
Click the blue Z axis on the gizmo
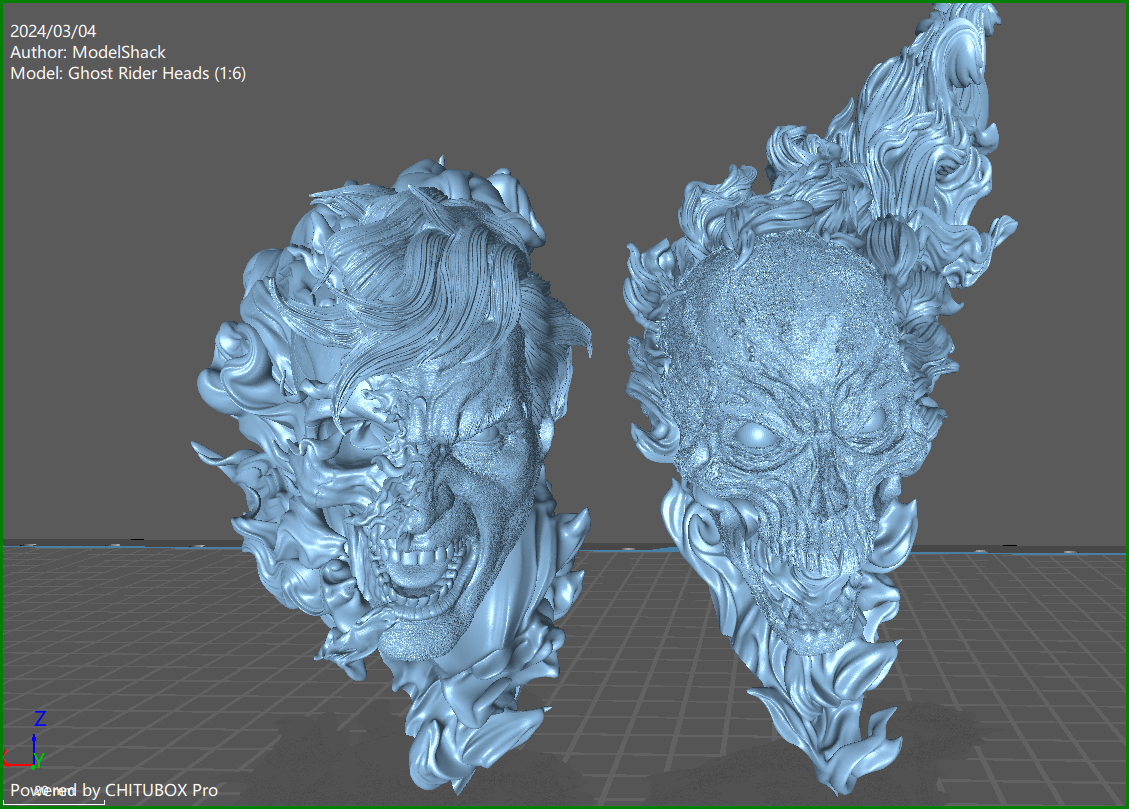point(34,746)
